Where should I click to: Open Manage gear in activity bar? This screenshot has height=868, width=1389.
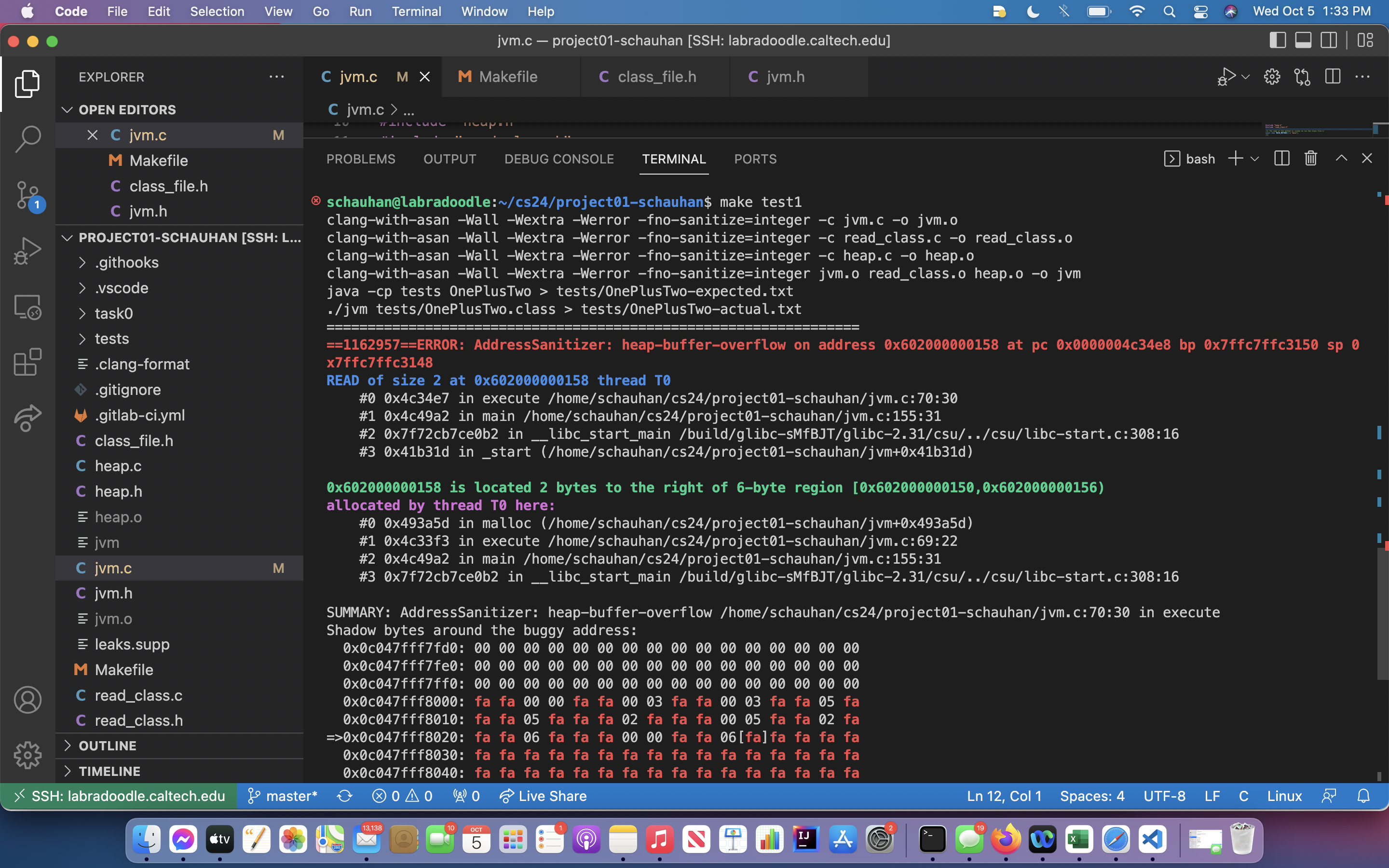coord(27,755)
